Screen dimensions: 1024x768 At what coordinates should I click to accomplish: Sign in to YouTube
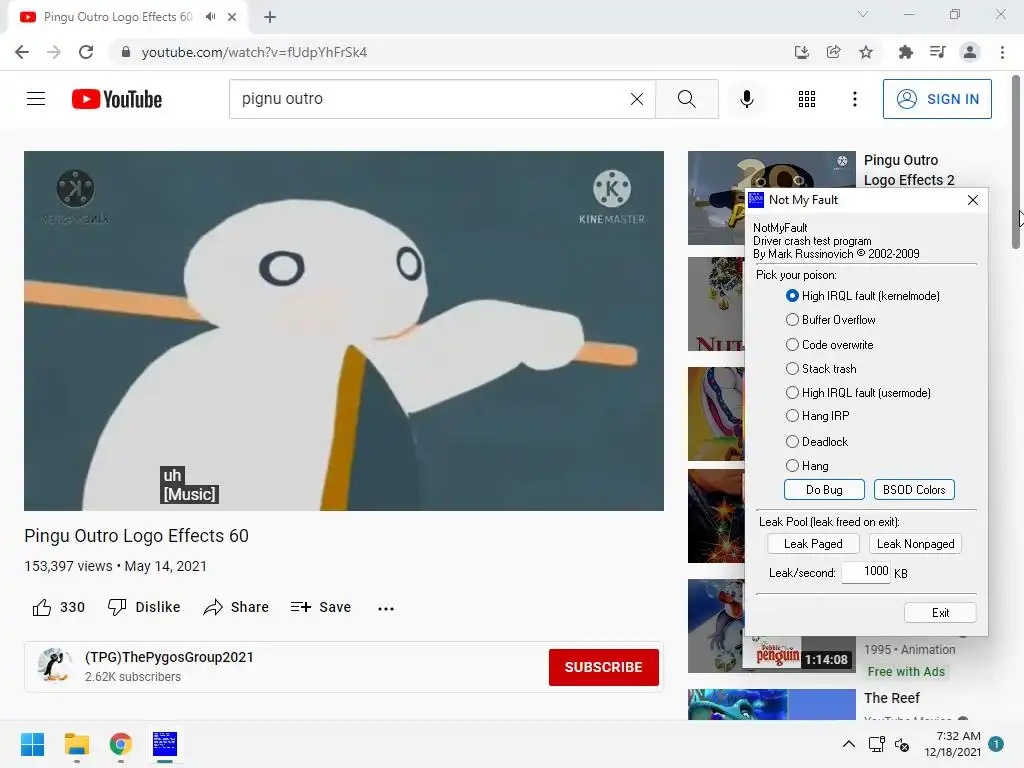pyautogui.click(x=937, y=99)
